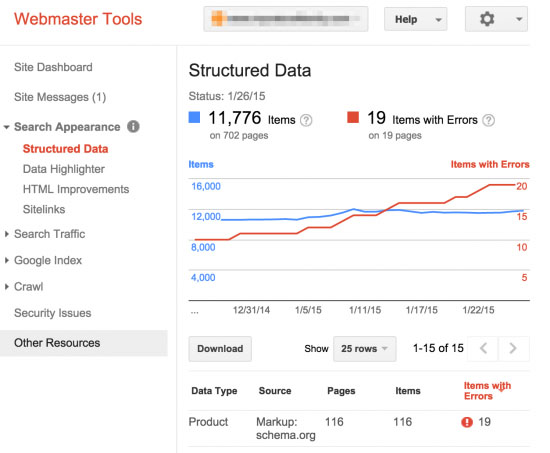Sort by Items with Errors column

(487, 391)
